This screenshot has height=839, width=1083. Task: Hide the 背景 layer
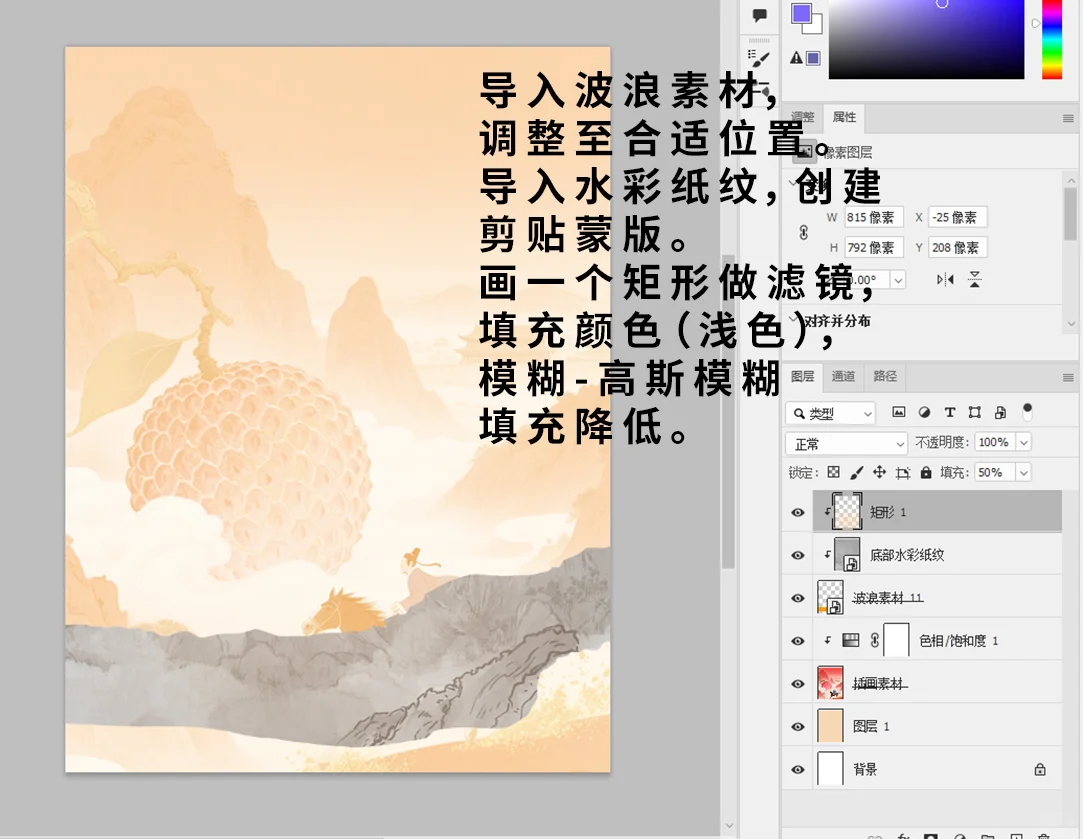[x=798, y=769]
